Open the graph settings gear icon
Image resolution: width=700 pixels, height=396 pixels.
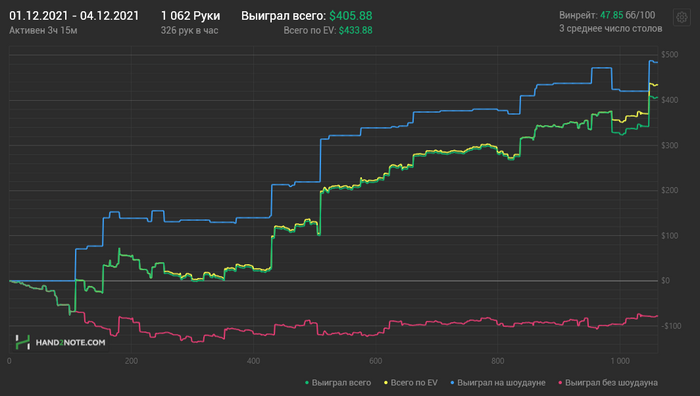pyautogui.click(x=682, y=17)
